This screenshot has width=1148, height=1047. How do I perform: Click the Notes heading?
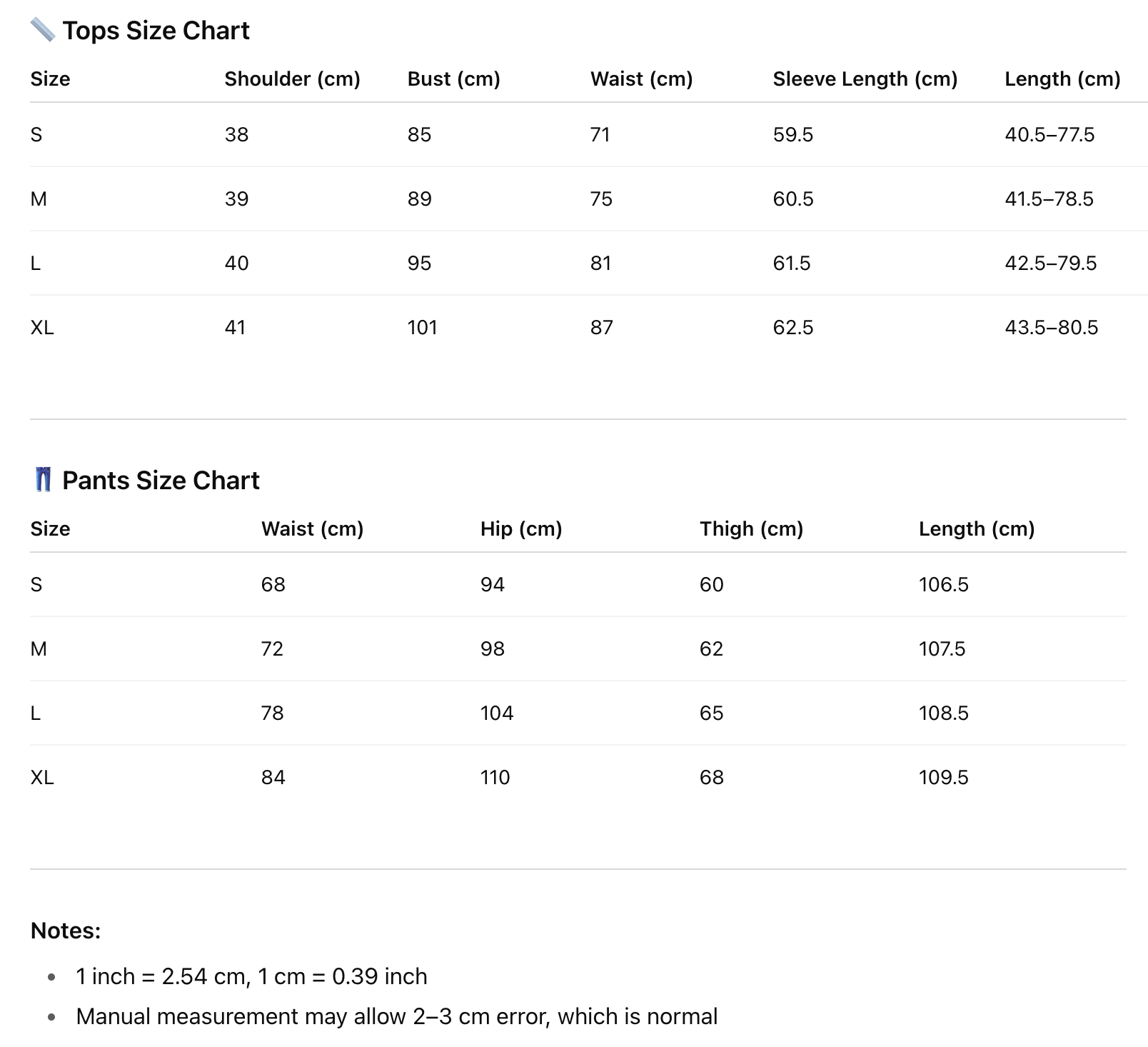66,931
